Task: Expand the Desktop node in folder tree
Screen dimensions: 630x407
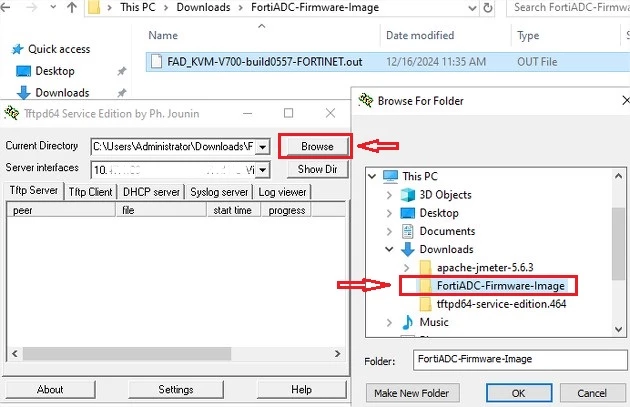Action: [x=389, y=213]
